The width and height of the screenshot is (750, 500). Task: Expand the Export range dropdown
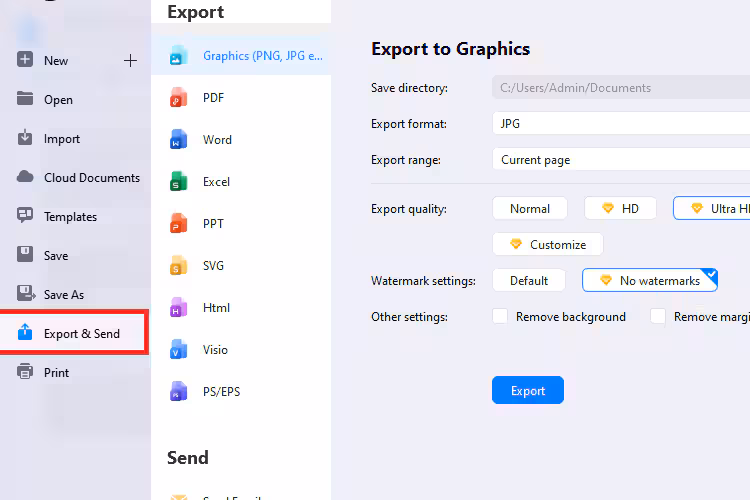point(620,160)
